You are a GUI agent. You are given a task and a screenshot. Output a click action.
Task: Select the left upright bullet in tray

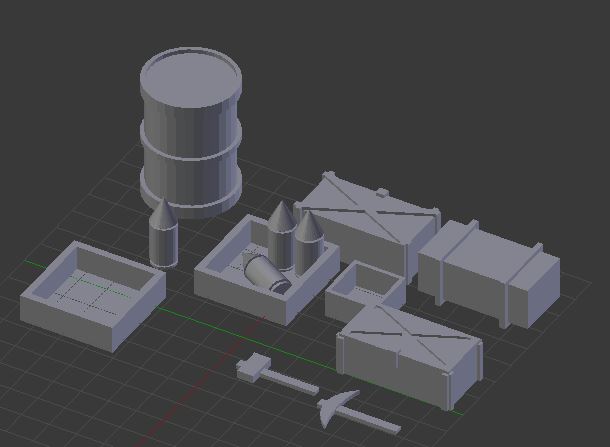point(280,237)
